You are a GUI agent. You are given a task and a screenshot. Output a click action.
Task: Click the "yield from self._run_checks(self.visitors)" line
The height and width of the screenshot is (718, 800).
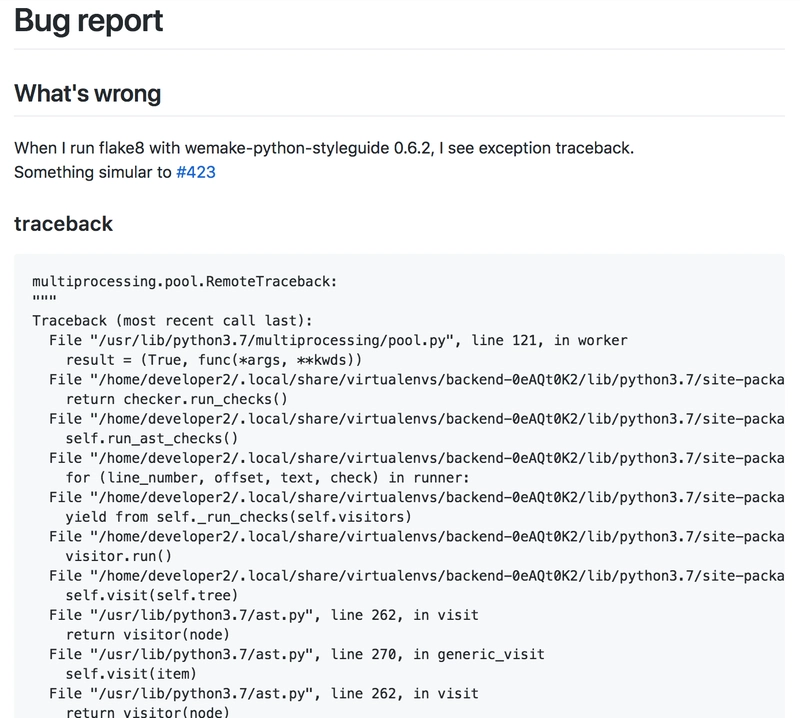[x=238, y=516]
